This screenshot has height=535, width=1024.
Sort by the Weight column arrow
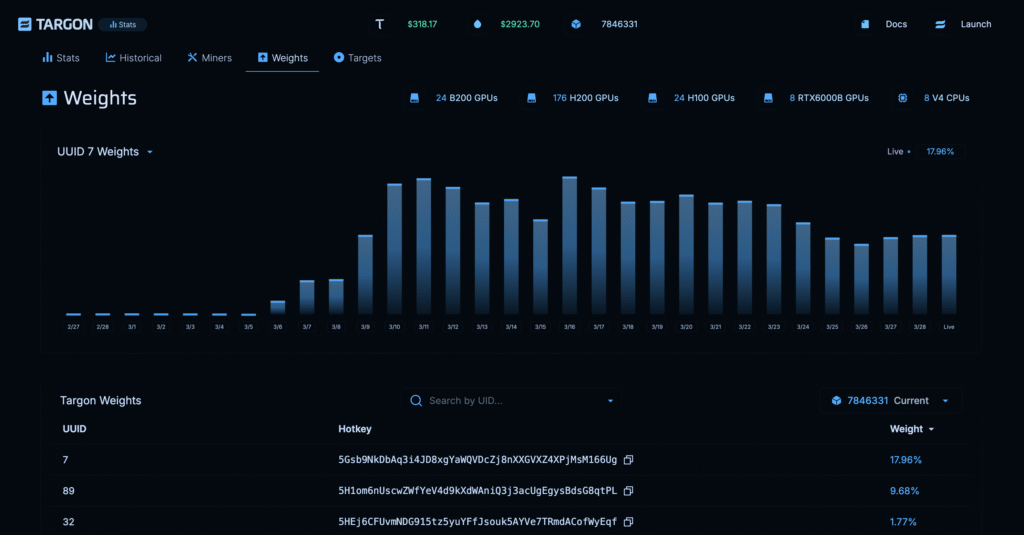coord(931,429)
